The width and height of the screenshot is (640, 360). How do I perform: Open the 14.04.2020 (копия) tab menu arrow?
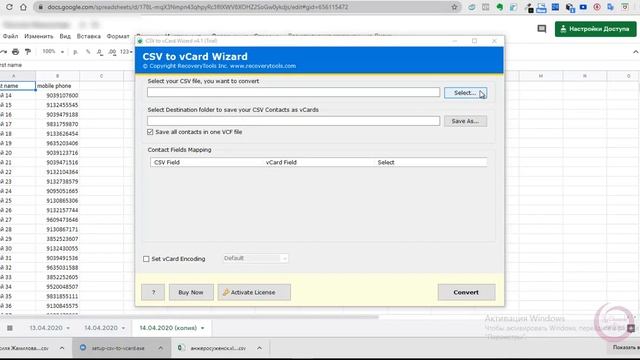point(202,328)
